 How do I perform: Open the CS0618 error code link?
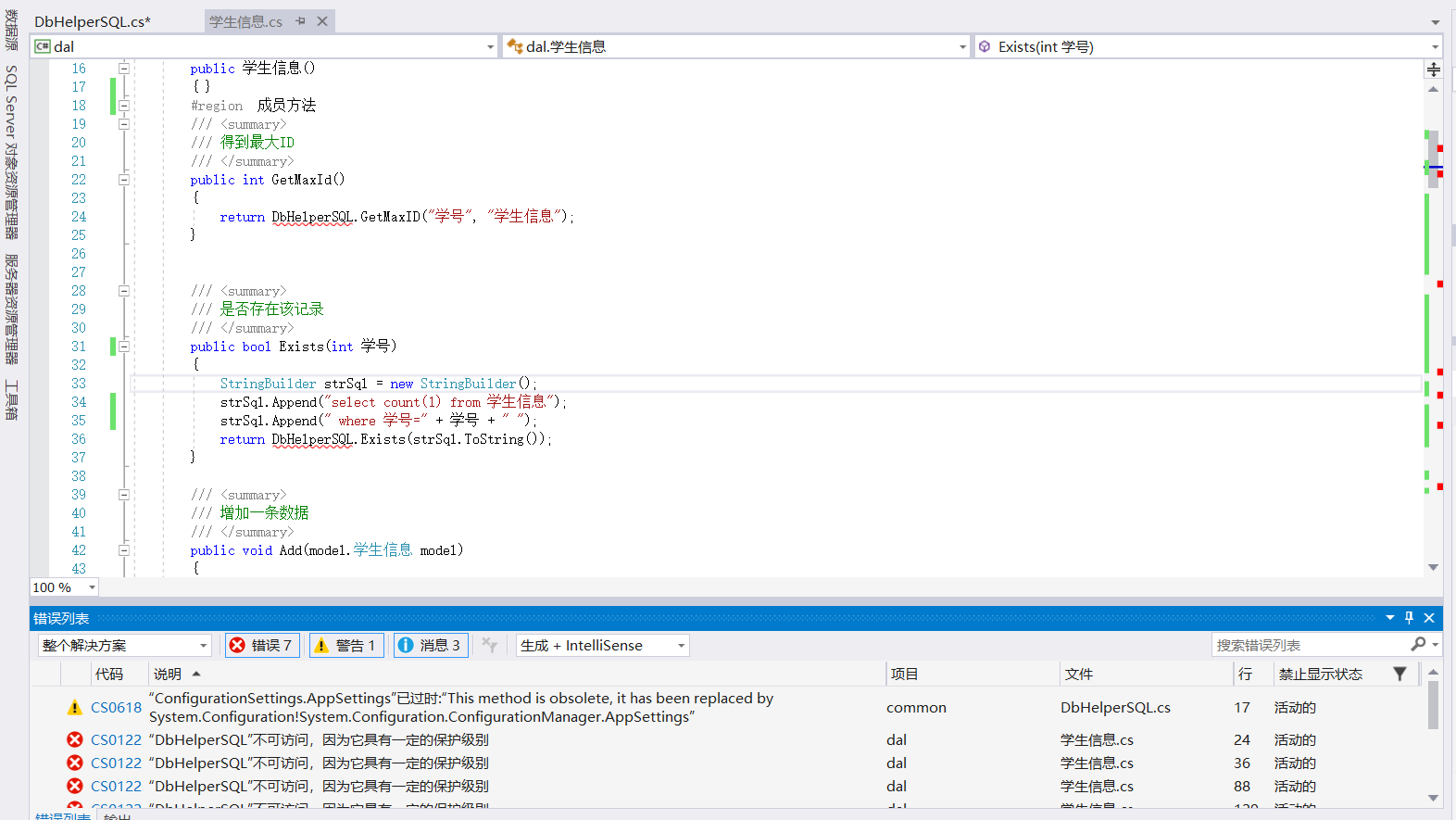[116, 707]
